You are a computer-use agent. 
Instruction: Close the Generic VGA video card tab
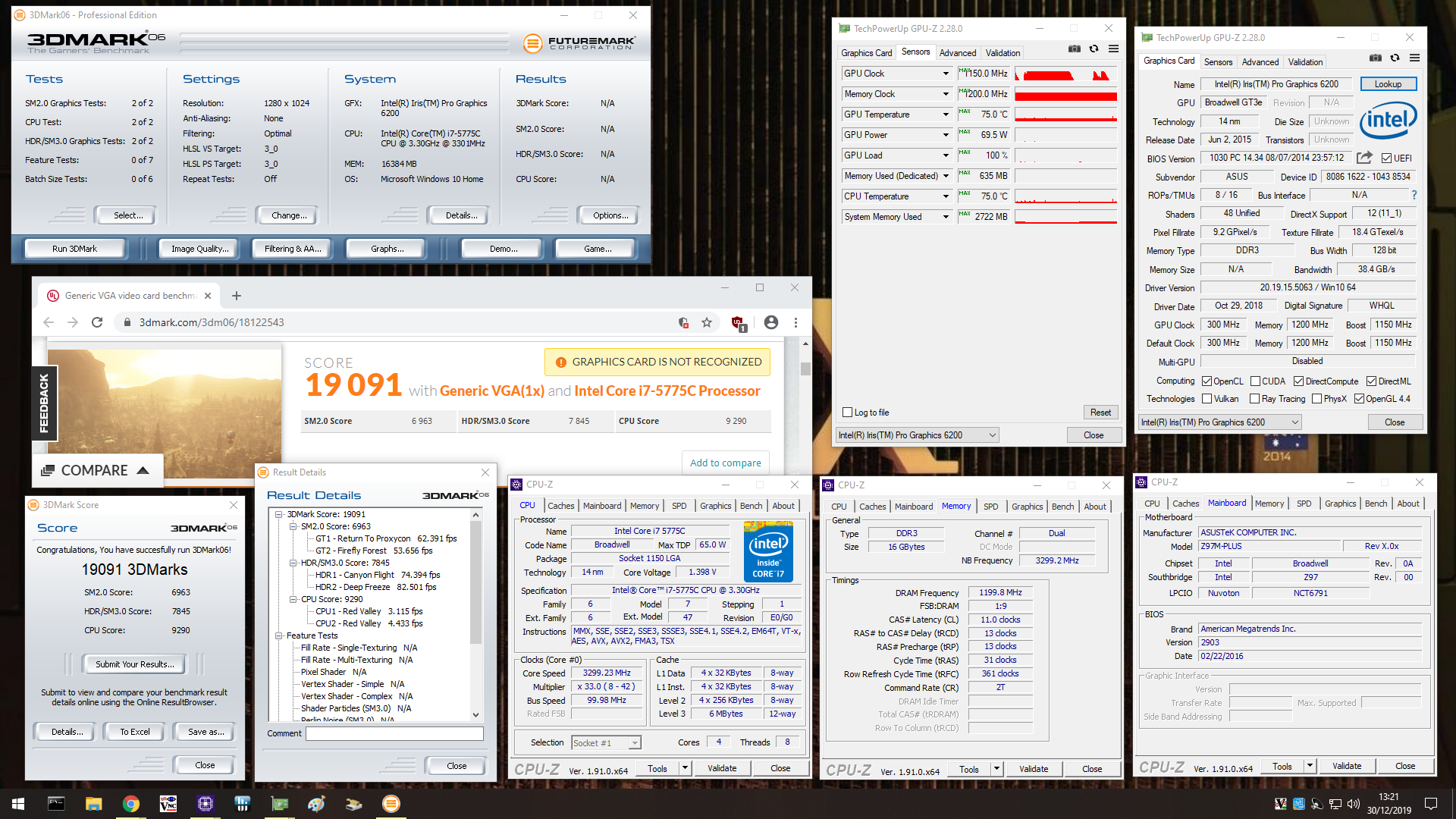208,296
